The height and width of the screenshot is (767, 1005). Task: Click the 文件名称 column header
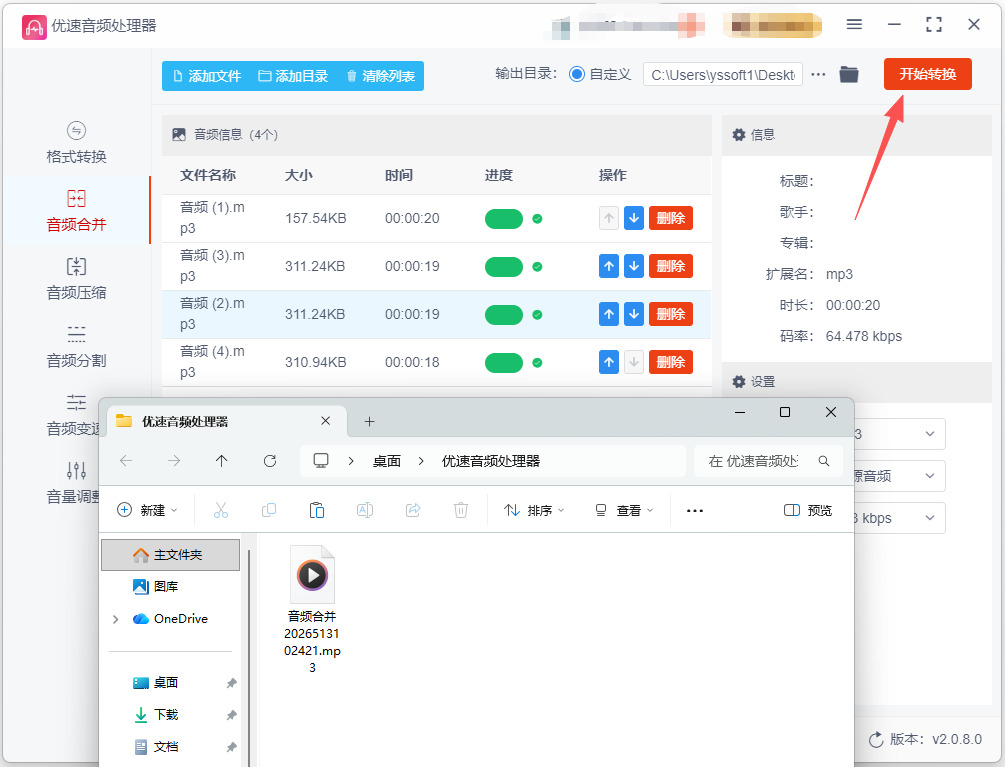tap(208, 175)
